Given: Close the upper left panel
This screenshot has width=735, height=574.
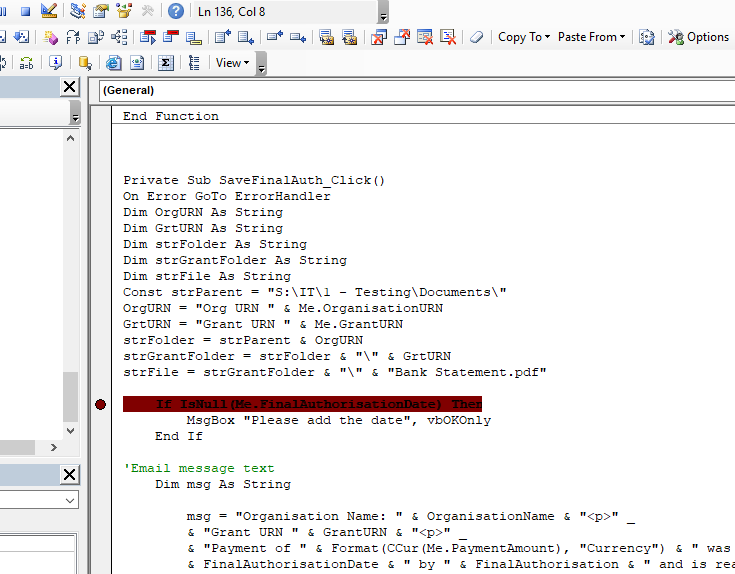Looking at the screenshot, I should coord(69,87).
